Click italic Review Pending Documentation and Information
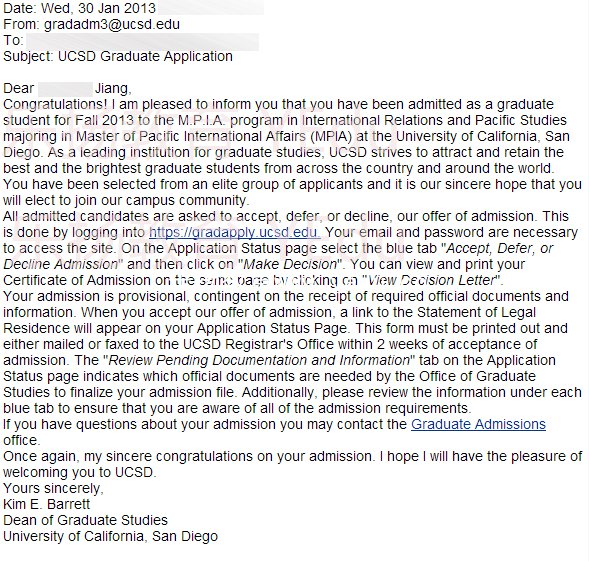Image resolution: width=589 pixels, height=561 pixels. pos(259,360)
